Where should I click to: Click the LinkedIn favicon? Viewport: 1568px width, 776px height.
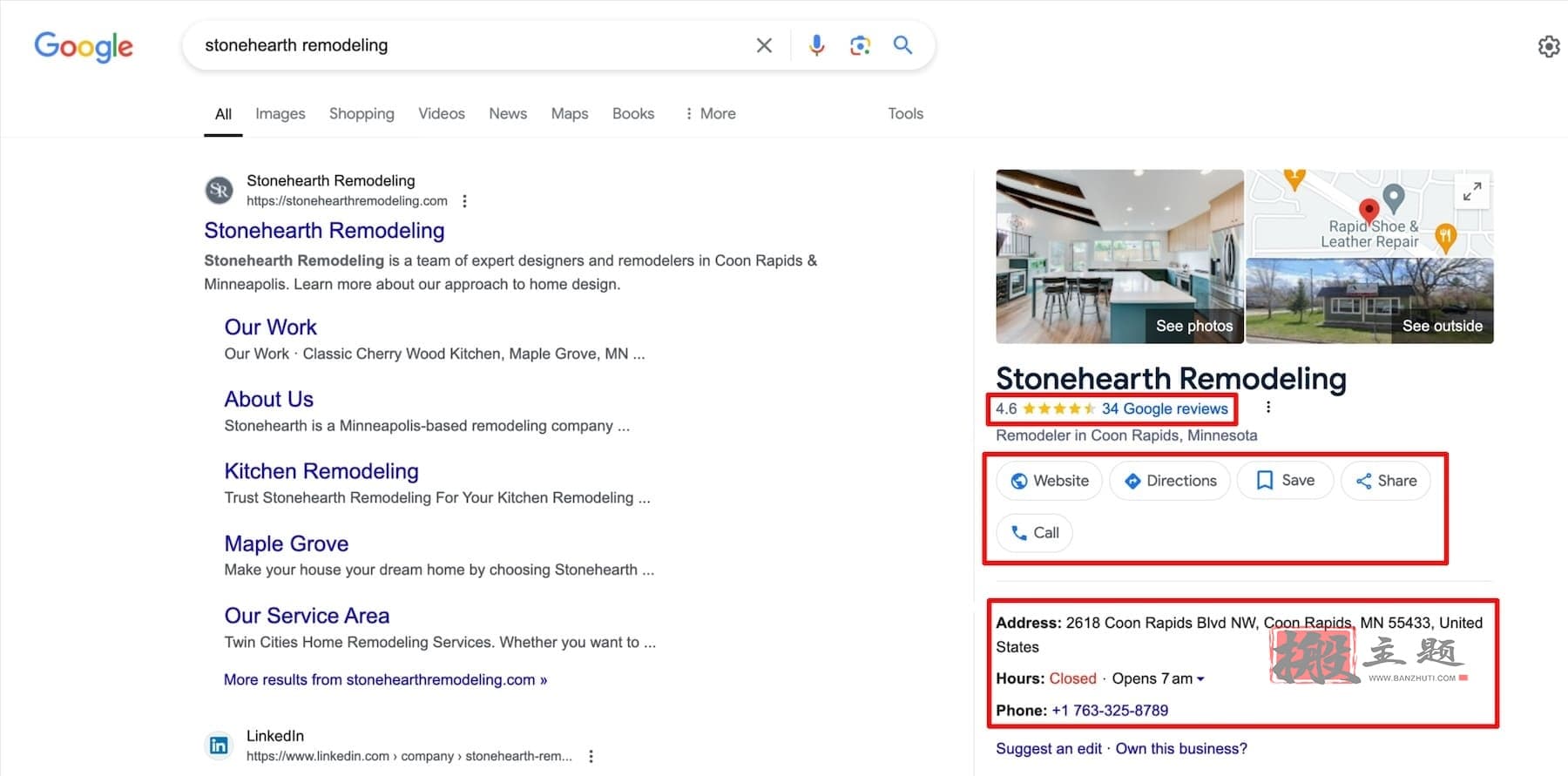(x=219, y=746)
